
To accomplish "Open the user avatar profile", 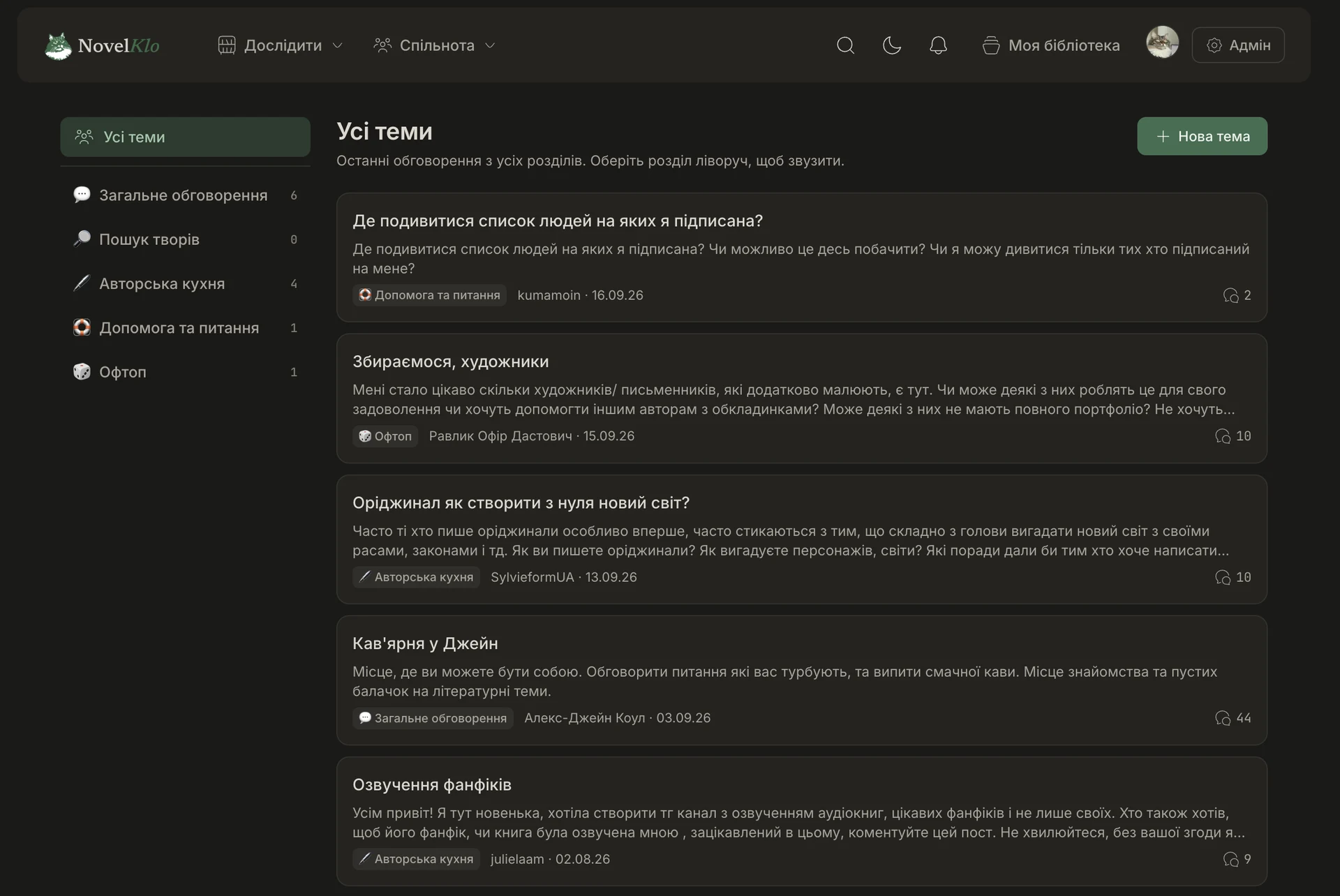I will pos(1162,43).
